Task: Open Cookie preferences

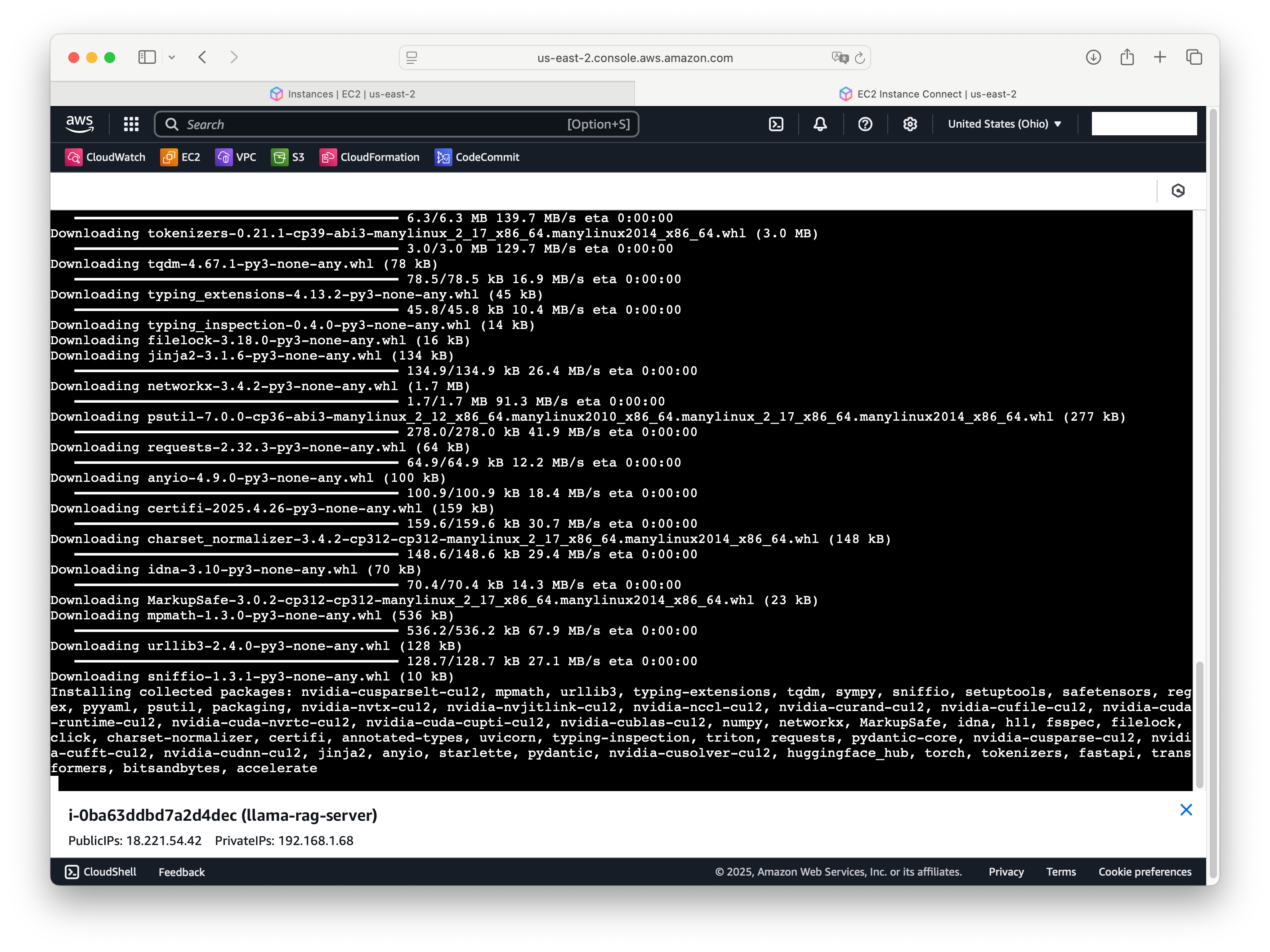Action: pyautogui.click(x=1145, y=872)
